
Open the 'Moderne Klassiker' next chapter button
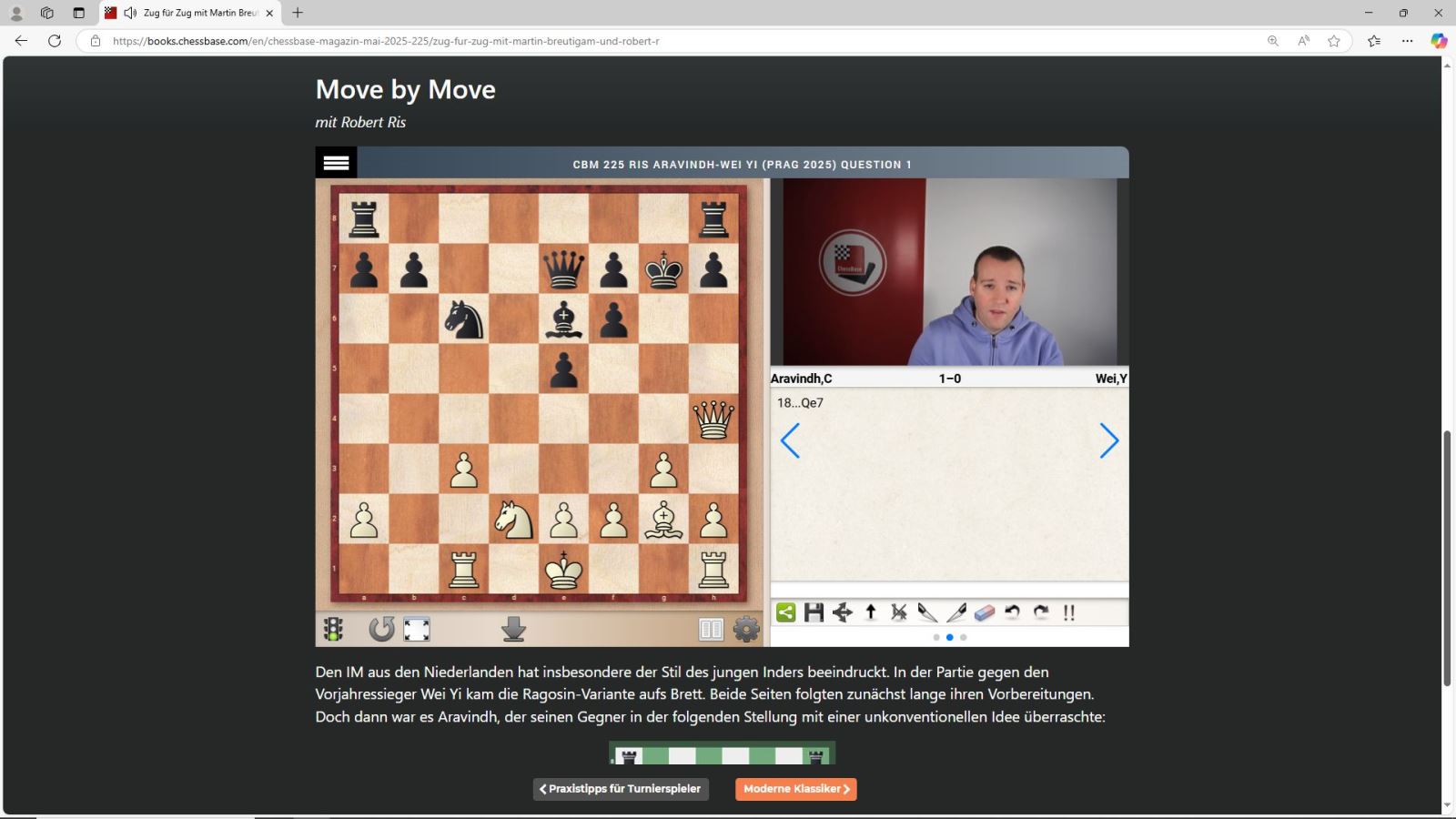[x=796, y=789]
